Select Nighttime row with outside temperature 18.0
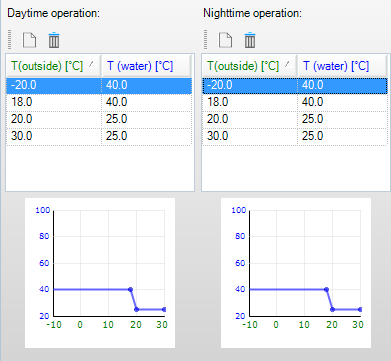 click(295, 102)
